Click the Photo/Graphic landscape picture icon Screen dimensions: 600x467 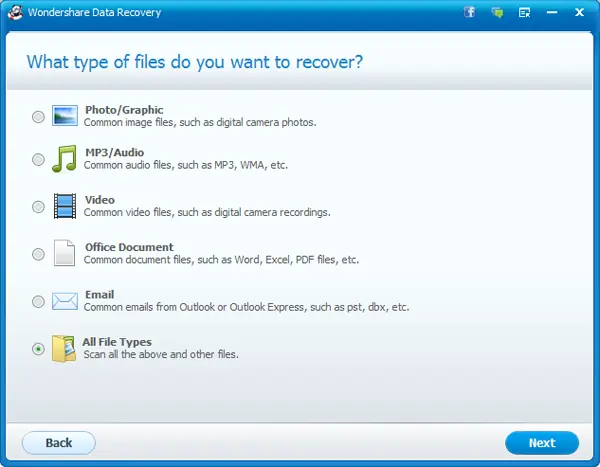click(65, 116)
